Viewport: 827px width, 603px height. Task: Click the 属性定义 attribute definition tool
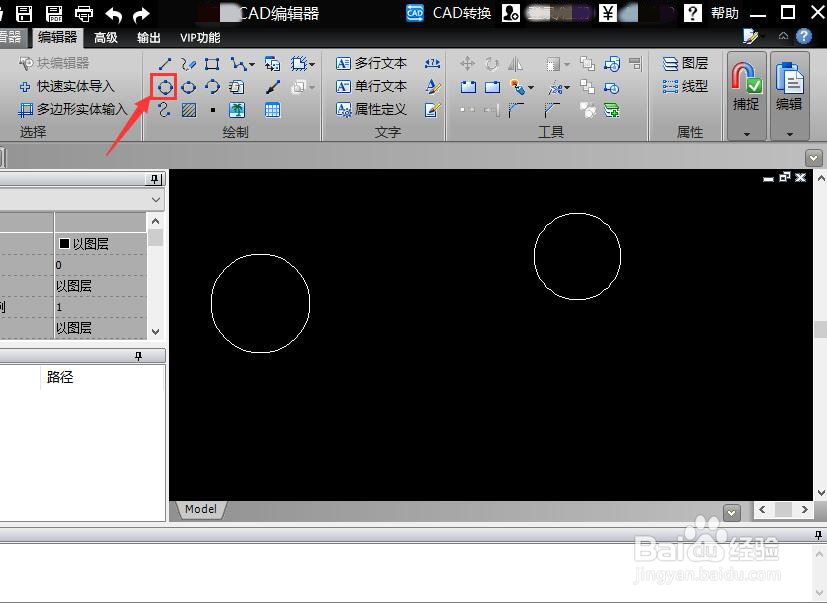371,109
